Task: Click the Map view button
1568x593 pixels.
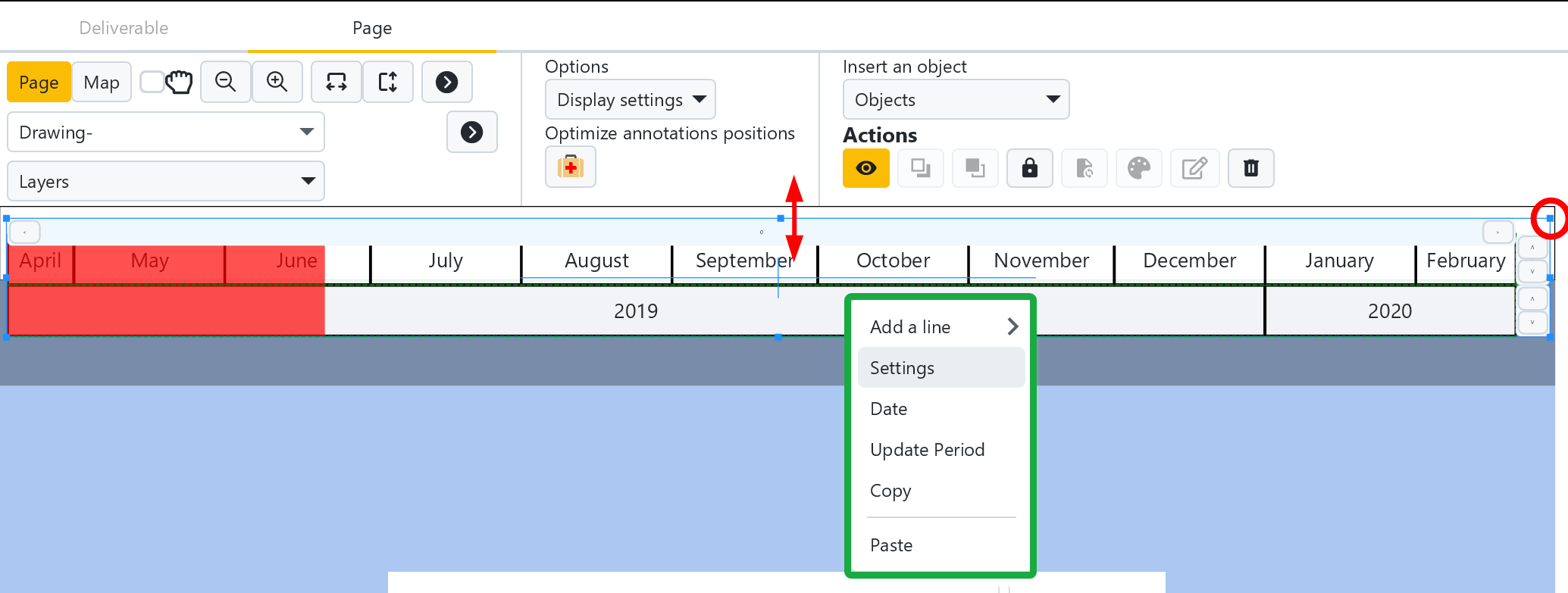Action: tap(102, 82)
